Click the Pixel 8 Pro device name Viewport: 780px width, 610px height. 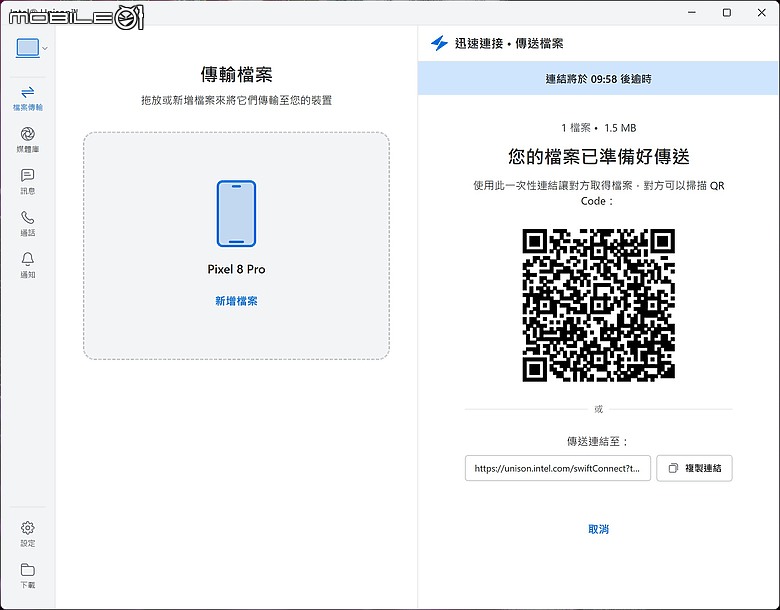(x=236, y=269)
